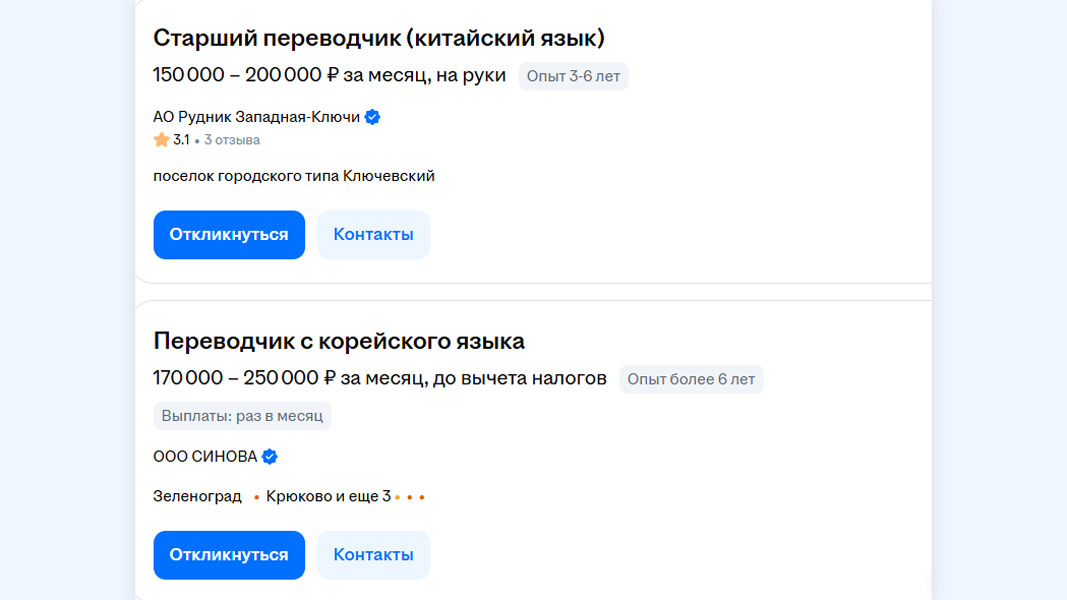
Task: Open ООО СИНОВА employer profile
Action: tap(205, 457)
